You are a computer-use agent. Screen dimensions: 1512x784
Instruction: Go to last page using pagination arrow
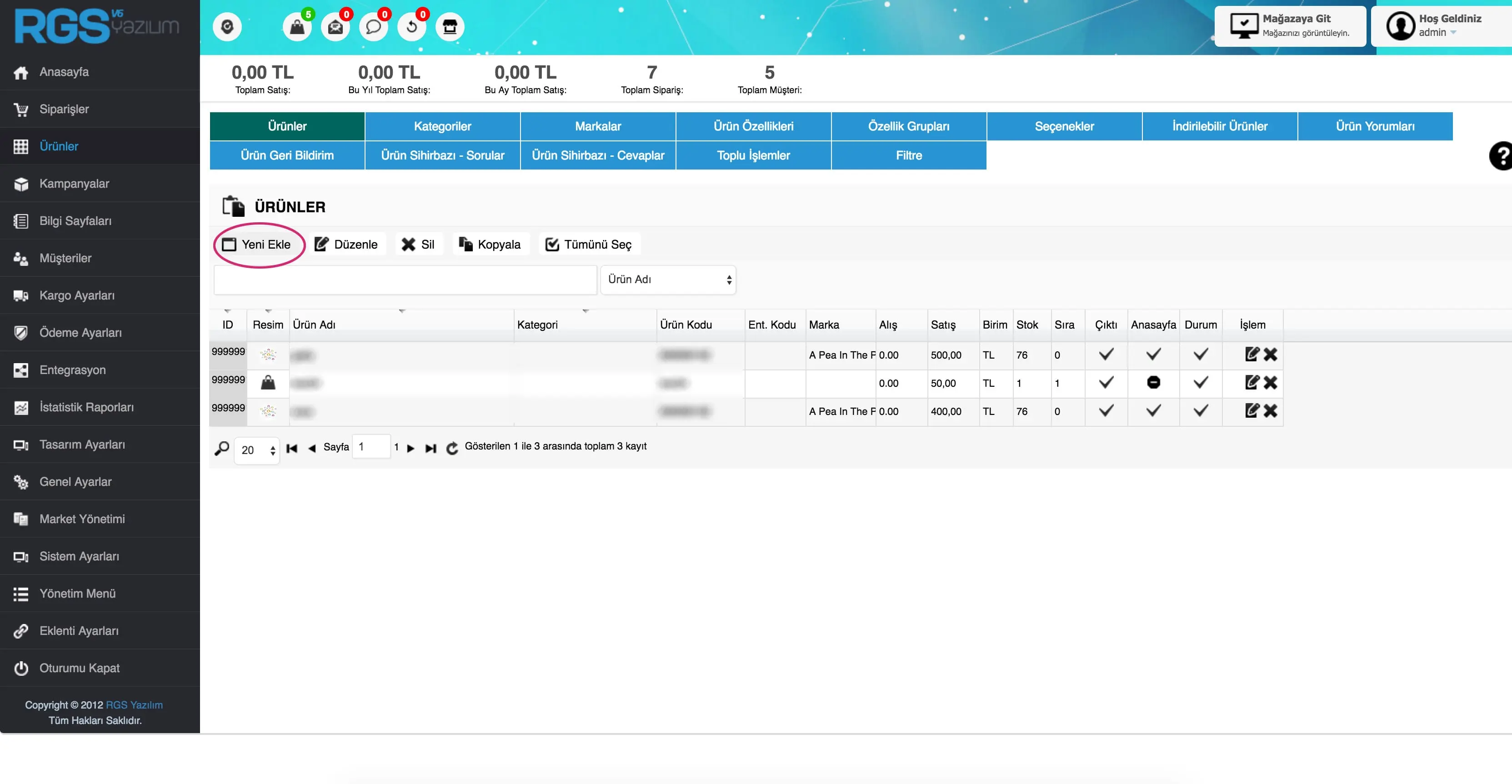tap(431, 448)
